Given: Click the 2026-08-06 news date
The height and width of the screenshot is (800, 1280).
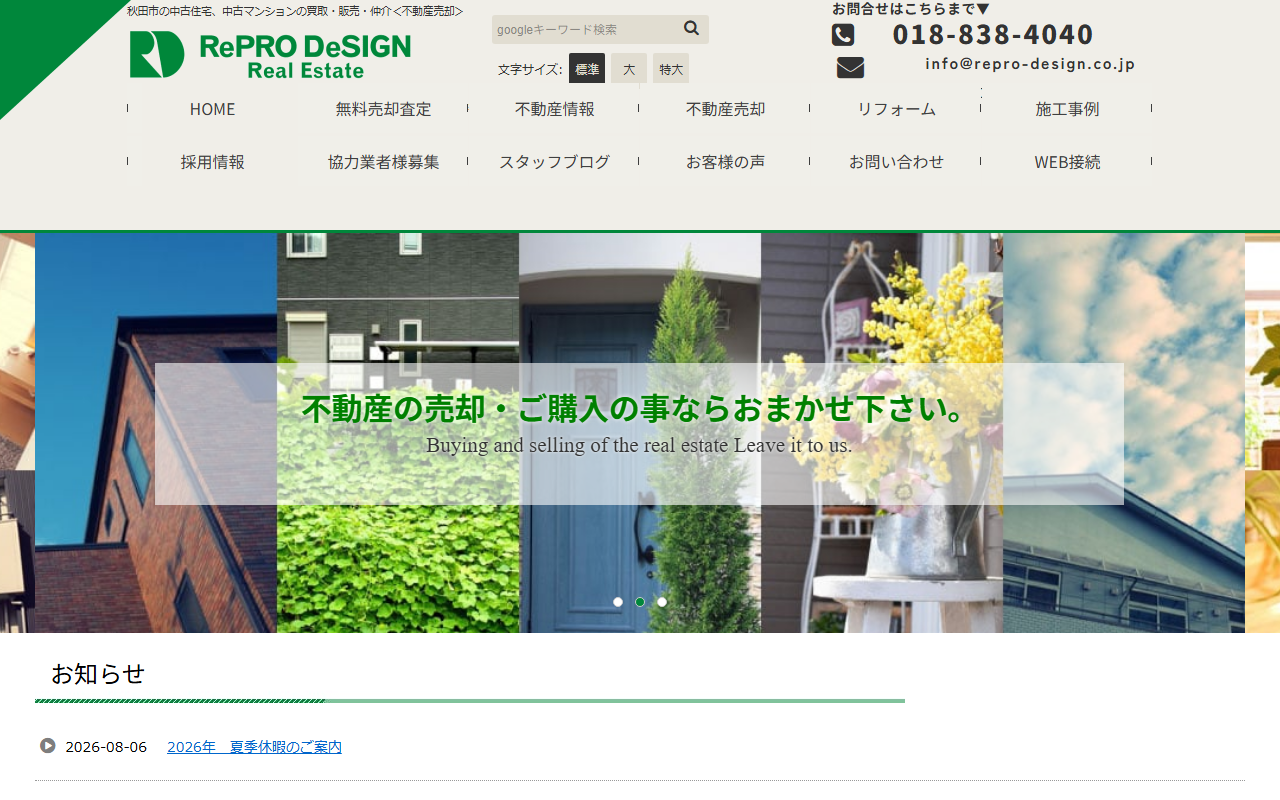Looking at the screenshot, I should tap(106, 747).
